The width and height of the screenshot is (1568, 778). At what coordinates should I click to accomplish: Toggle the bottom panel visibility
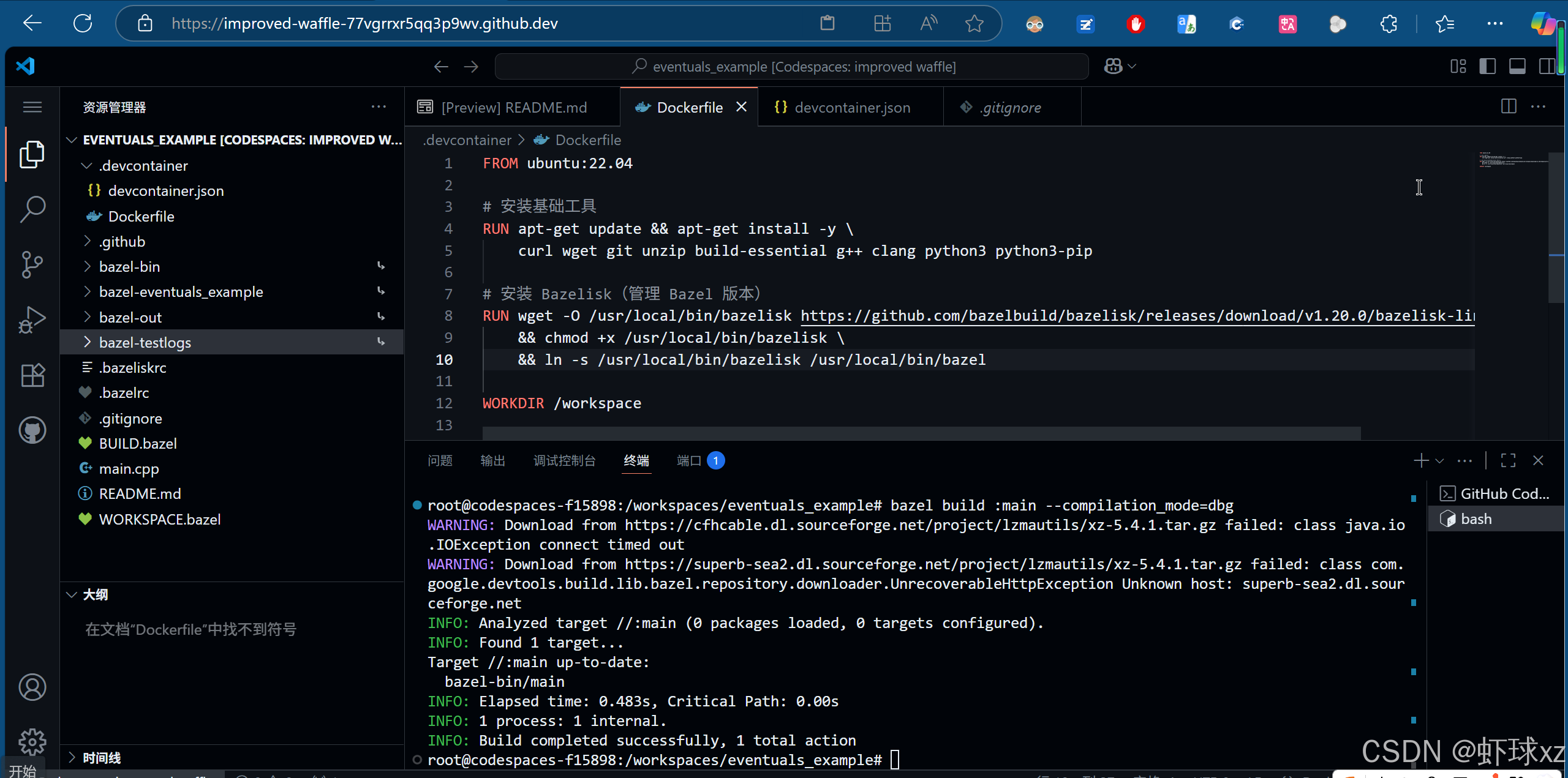point(1517,66)
